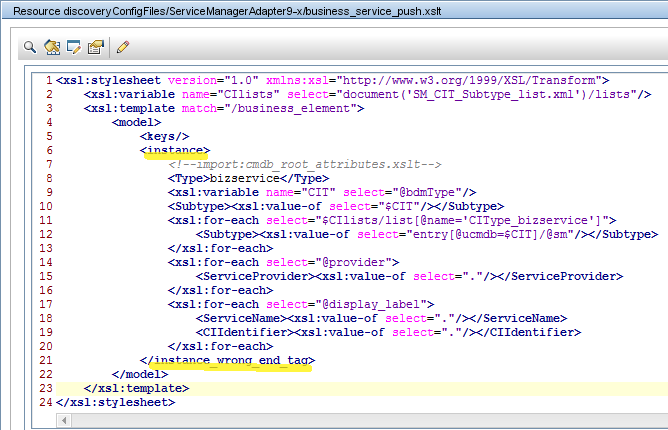Image resolution: width=668 pixels, height=430 pixels.
Task: Click the CIIdentifier value-of line
Action: 389,333
